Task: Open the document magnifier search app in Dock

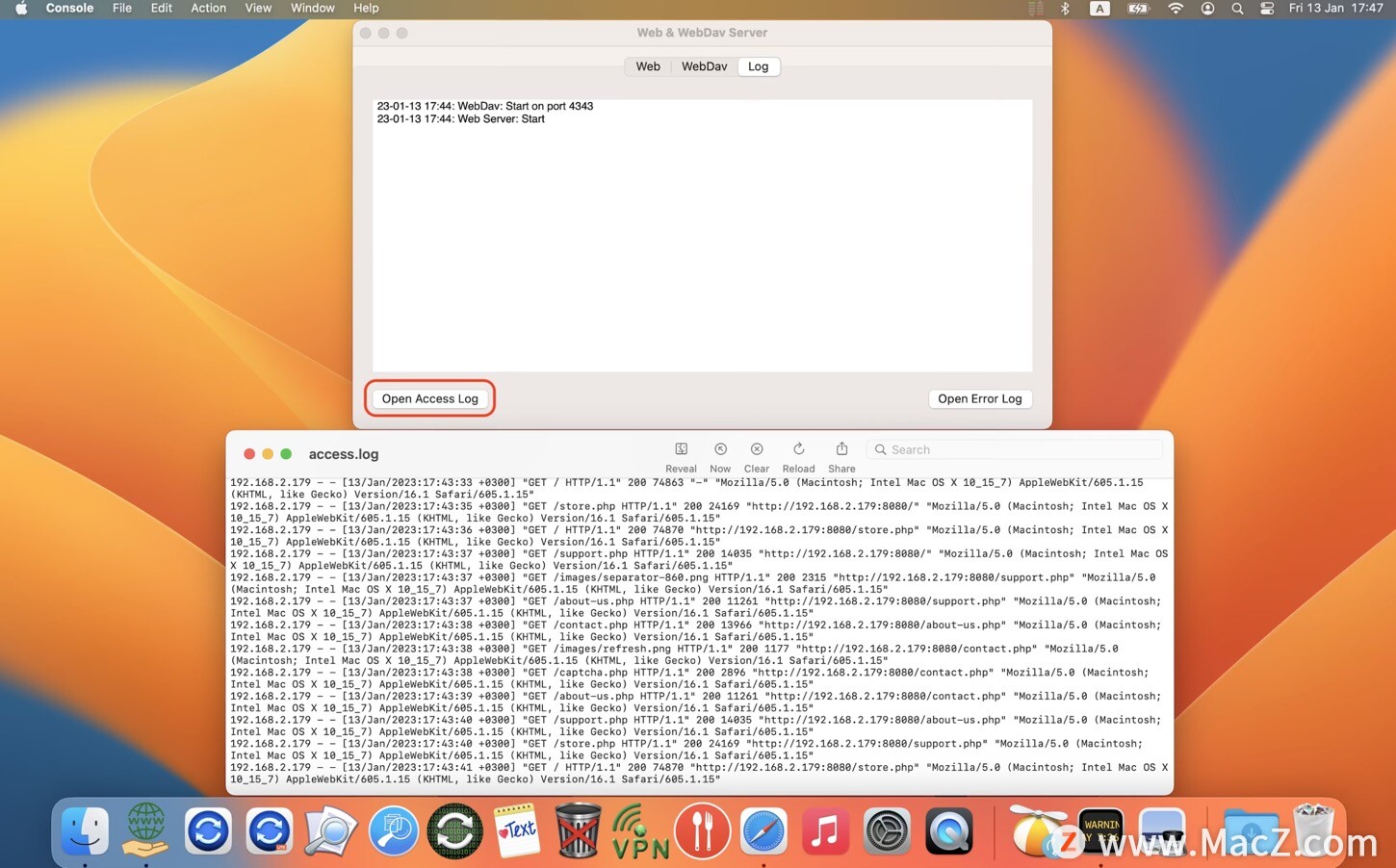Action: tap(331, 830)
